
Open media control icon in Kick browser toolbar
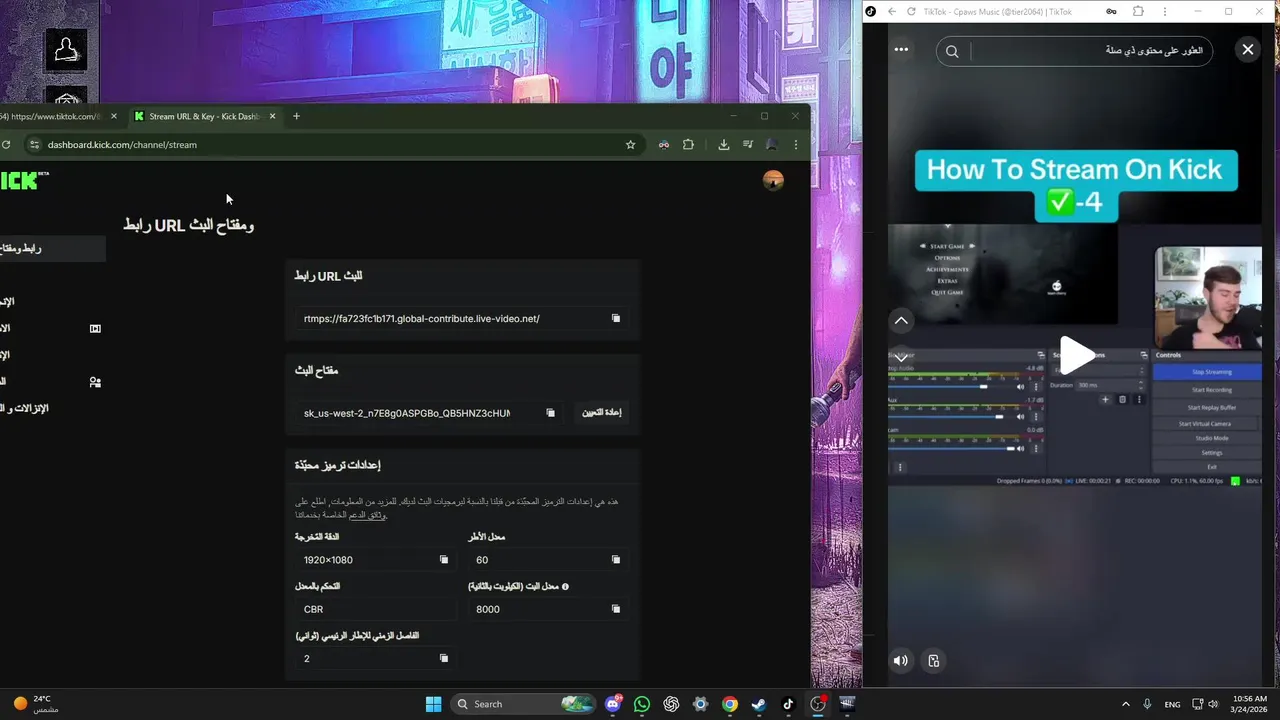click(x=748, y=145)
